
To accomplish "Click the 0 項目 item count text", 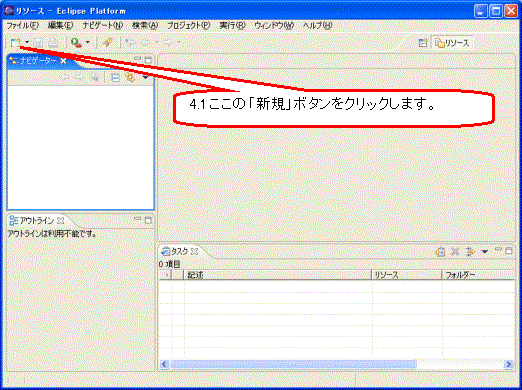I will 169,264.
